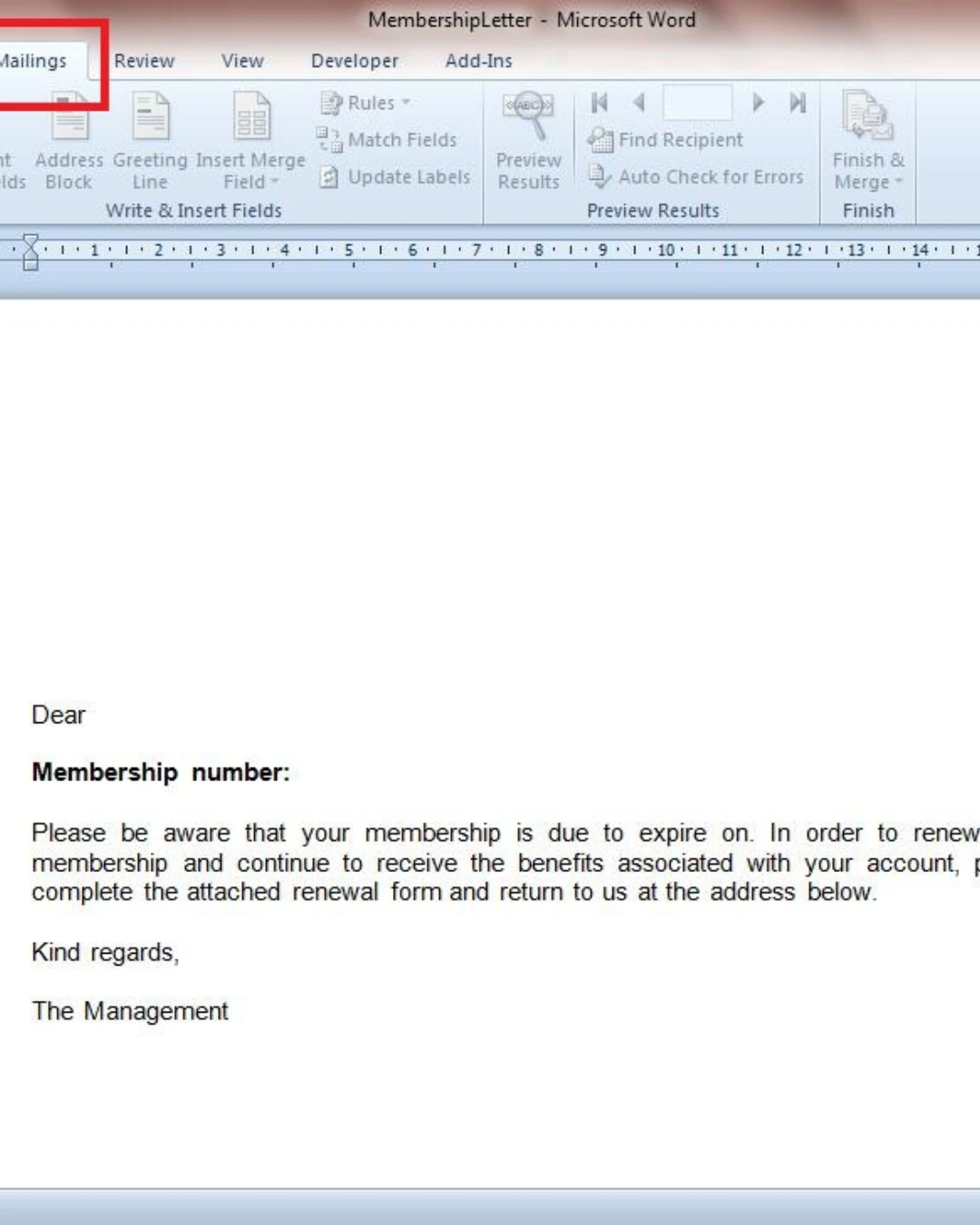Switch to the Review tab
The image size is (980, 1225).
pos(144,61)
